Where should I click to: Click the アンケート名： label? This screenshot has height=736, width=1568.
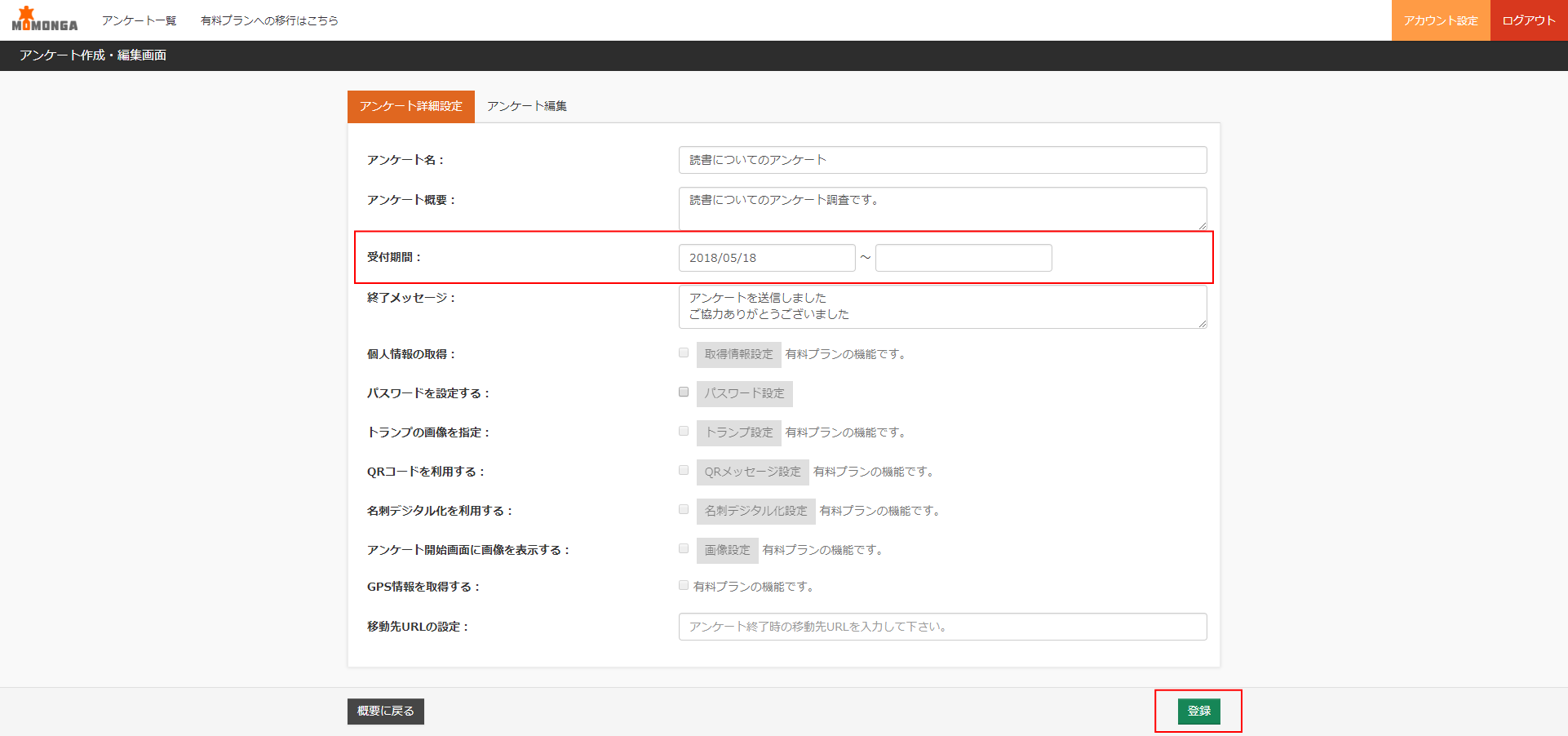tap(406, 160)
